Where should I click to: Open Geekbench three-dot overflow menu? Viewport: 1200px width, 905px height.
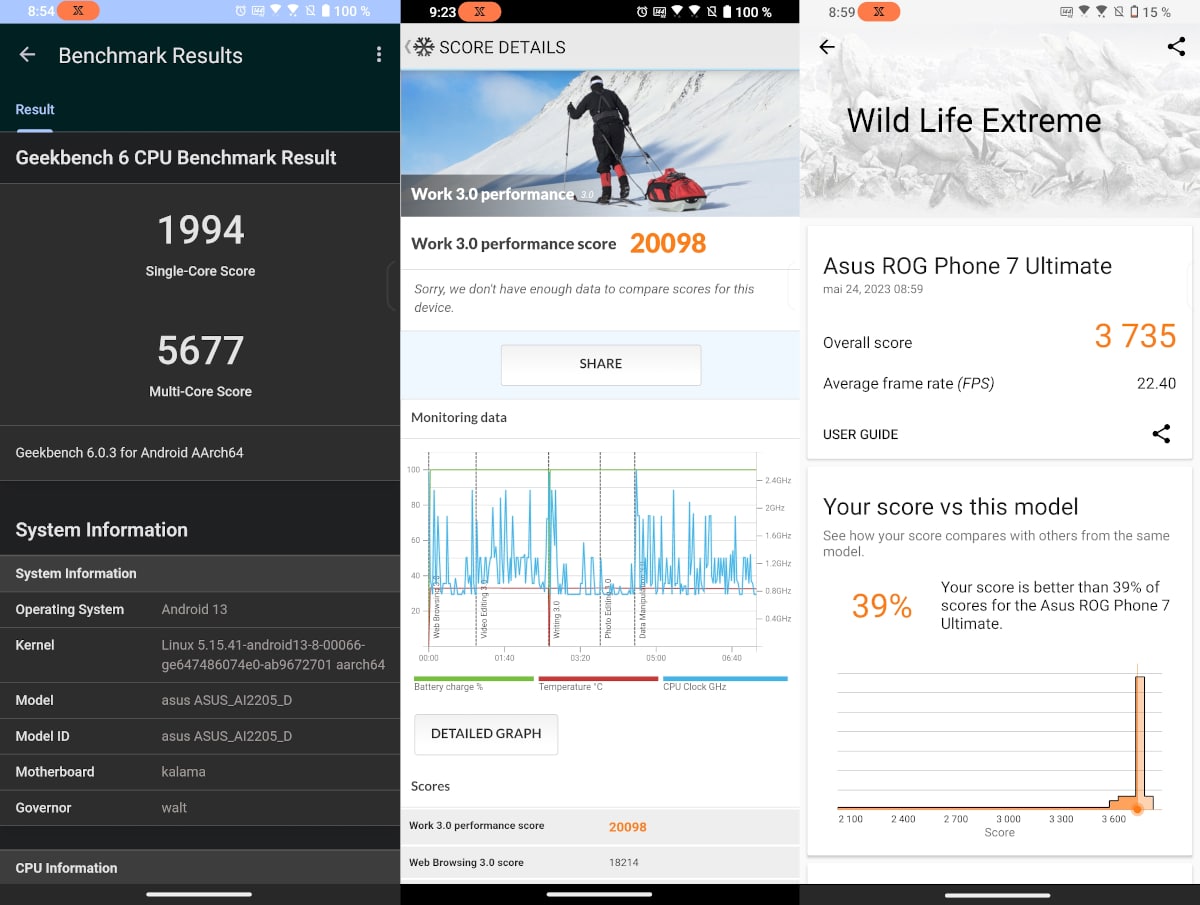pyautogui.click(x=379, y=55)
